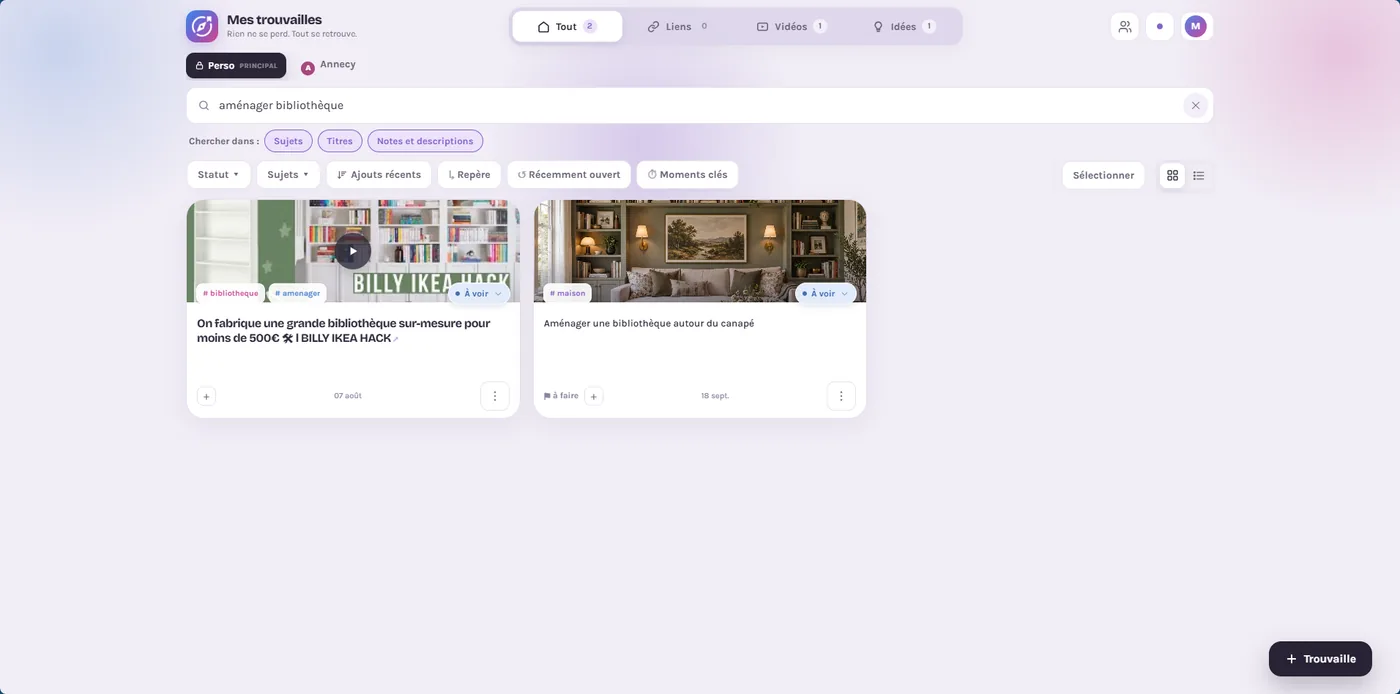The image size is (1400, 694).
Task: Focus the search input field
Action: (700, 105)
